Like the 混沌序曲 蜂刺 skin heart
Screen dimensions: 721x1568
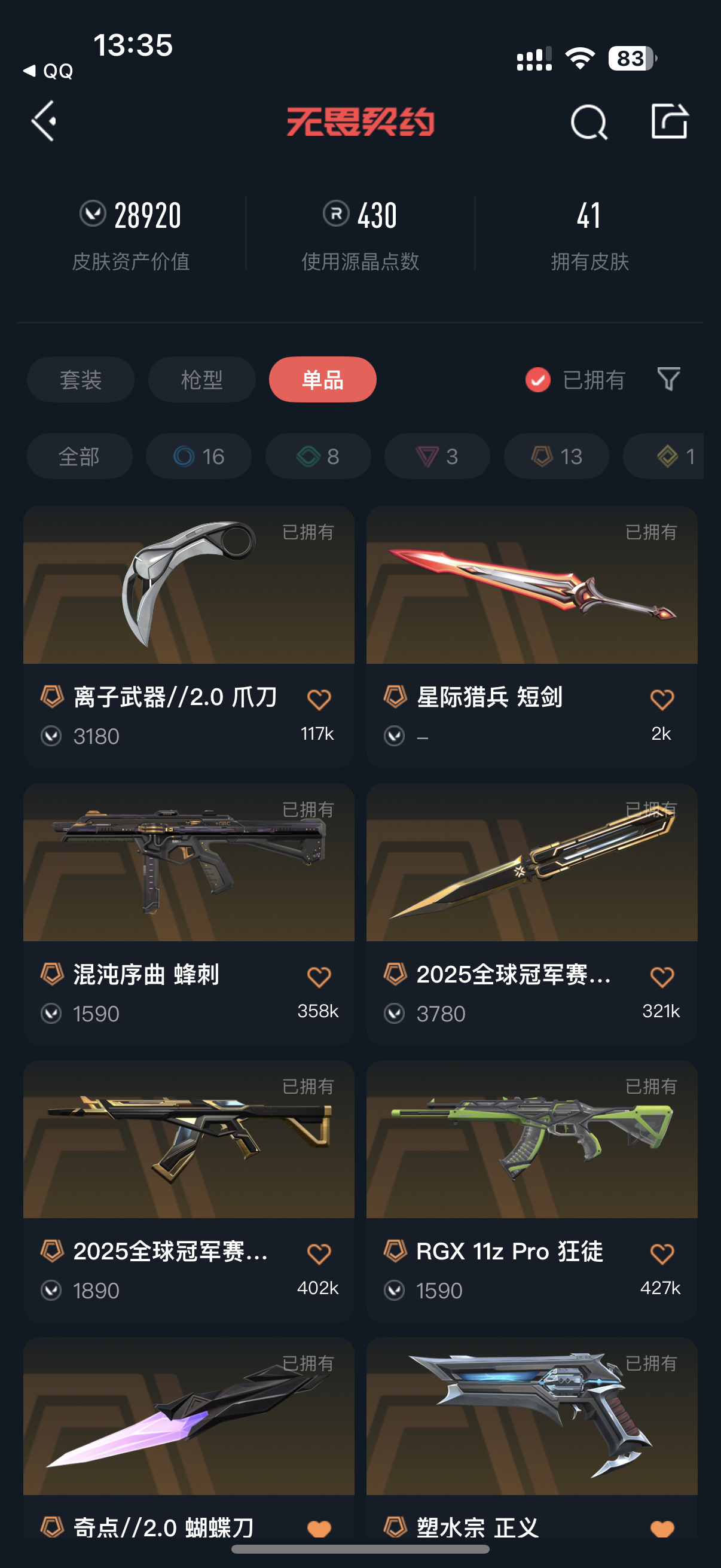319,977
